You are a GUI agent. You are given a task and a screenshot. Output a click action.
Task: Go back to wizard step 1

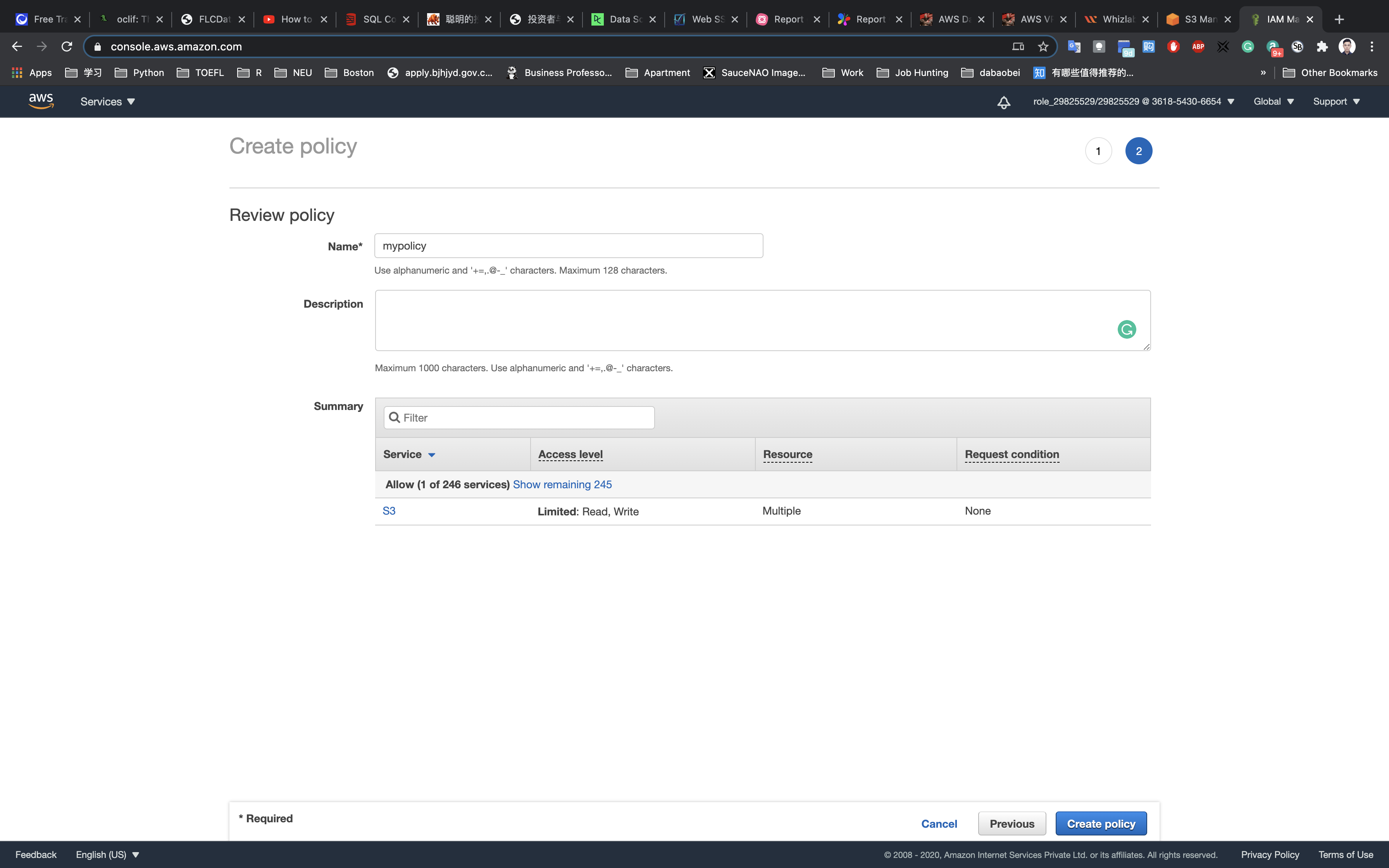pos(1098,151)
